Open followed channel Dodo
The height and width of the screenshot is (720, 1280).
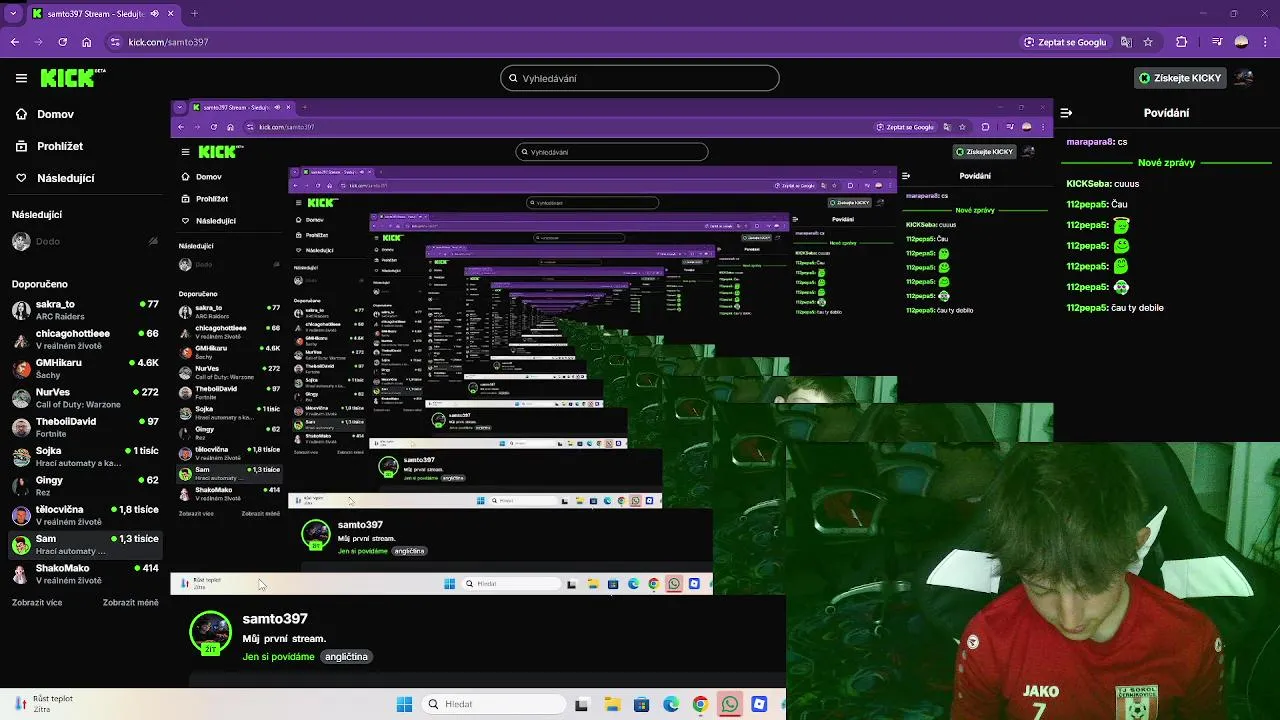tap(84, 241)
